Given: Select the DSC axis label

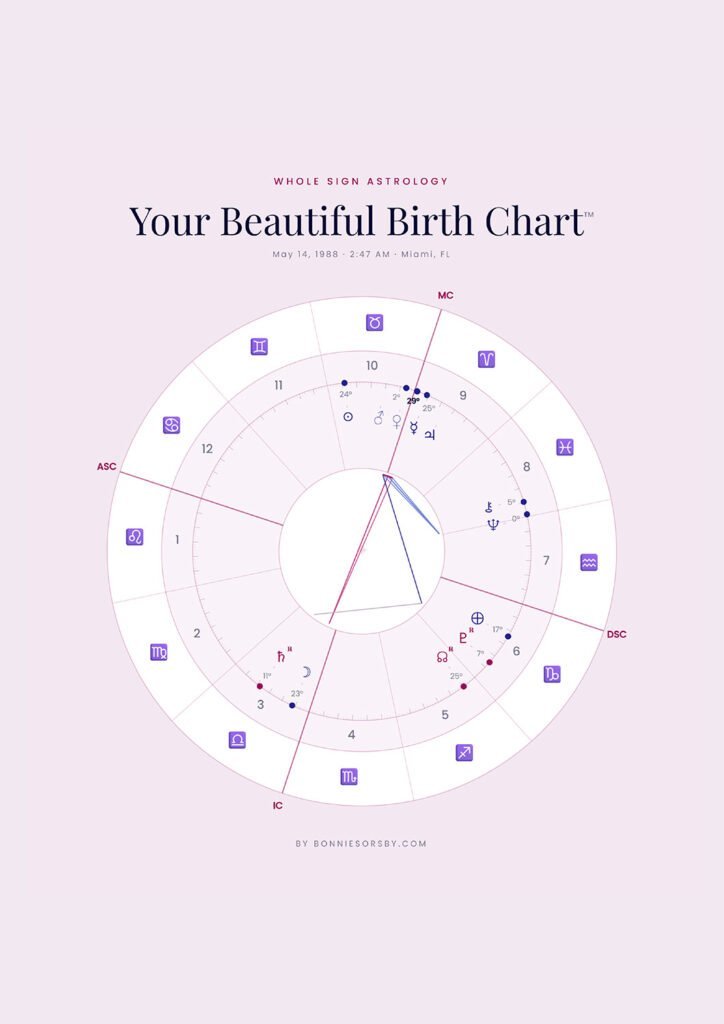Looking at the screenshot, I should tap(616, 634).
